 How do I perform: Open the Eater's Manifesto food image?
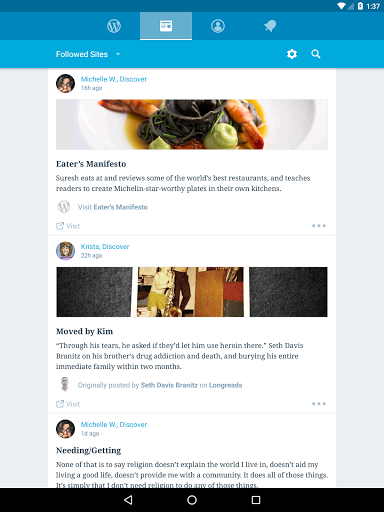click(x=192, y=125)
